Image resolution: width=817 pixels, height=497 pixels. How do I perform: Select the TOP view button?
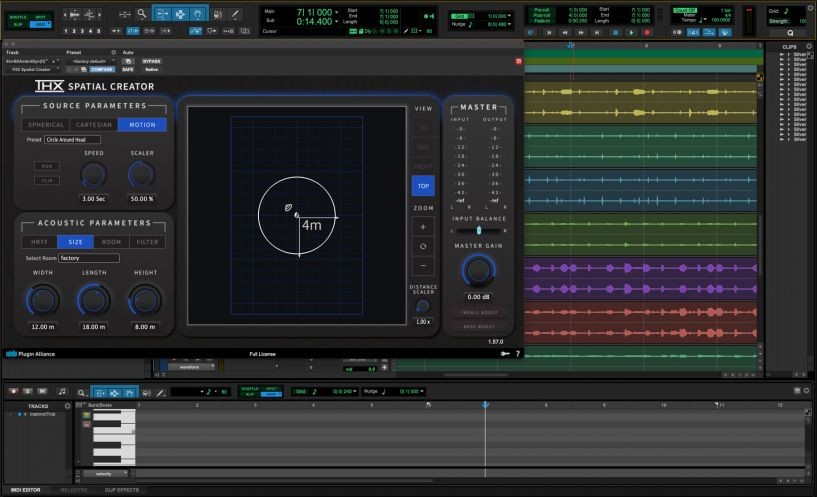point(423,186)
